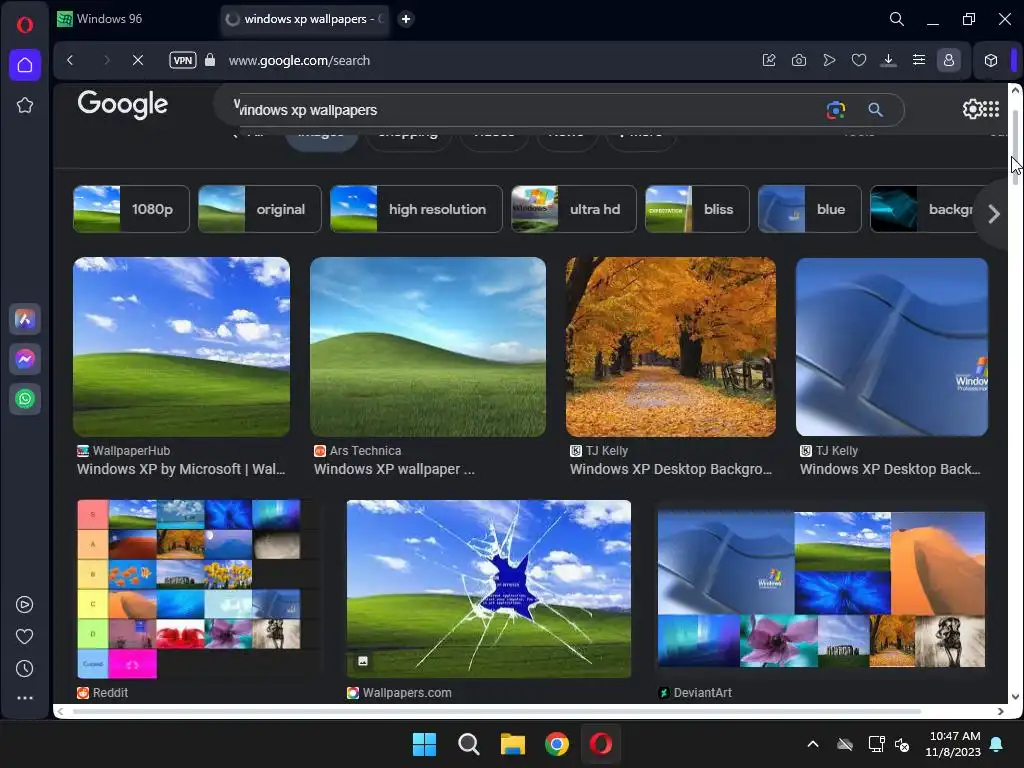Click the address bar URL
Image resolution: width=1024 pixels, height=768 pixels.
point(299,60)
